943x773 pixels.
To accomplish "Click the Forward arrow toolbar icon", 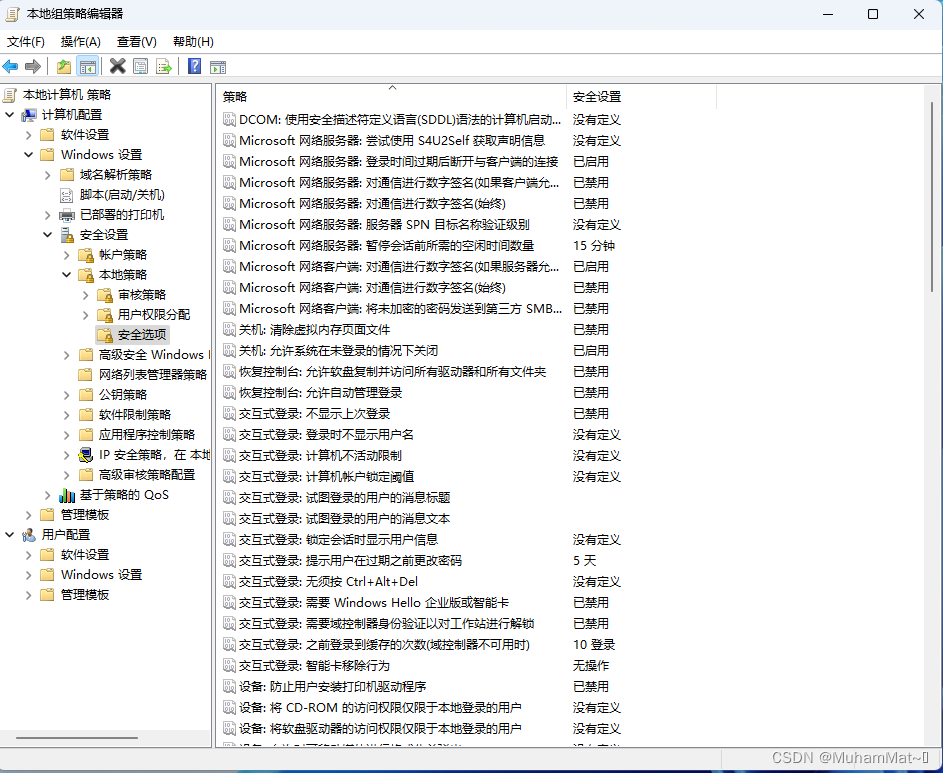I will coord(33,66).
